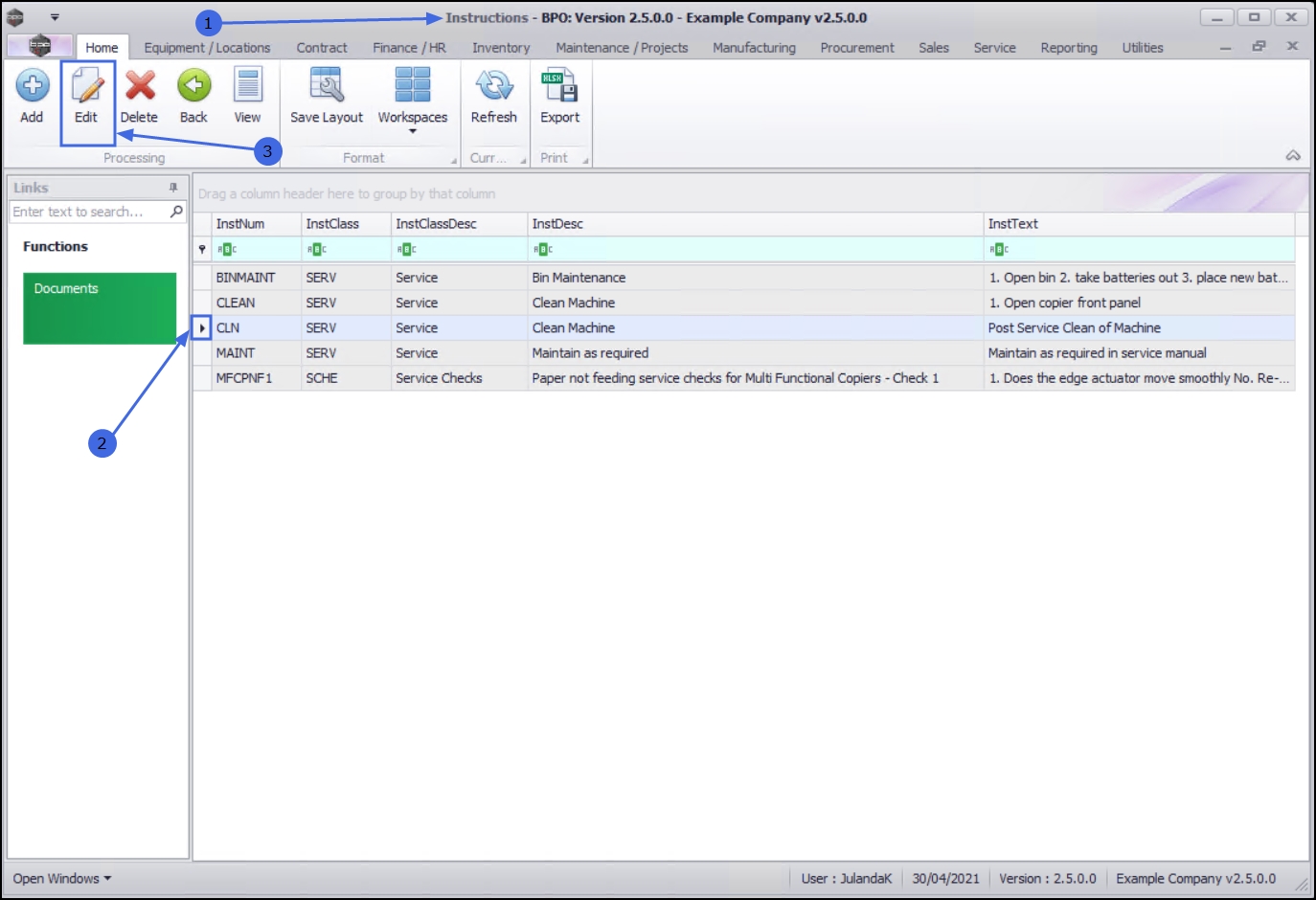Open the Curr... group dialog launcher

pos(524,160)
